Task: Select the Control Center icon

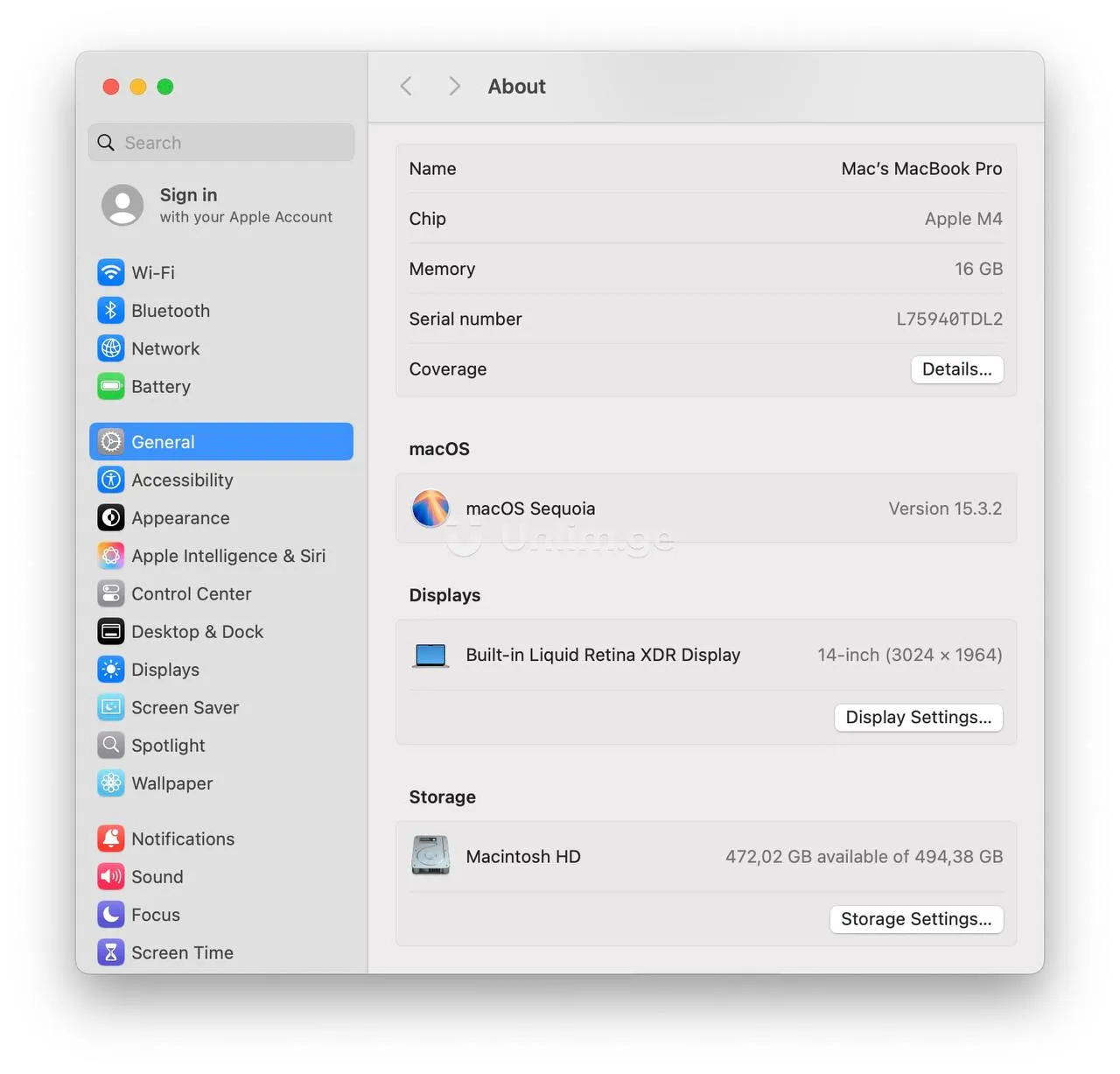Action: click(x=111, y=593)
